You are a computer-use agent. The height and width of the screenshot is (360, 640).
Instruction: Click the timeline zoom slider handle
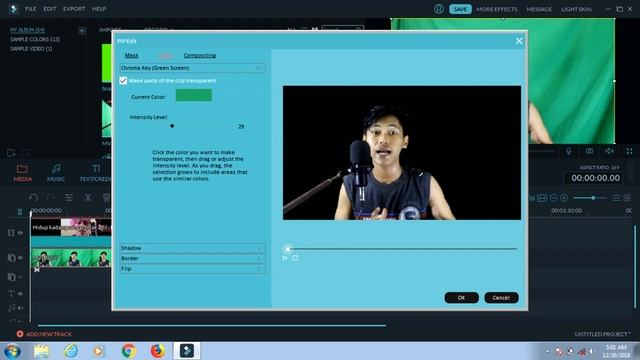[x=593, y=198]
